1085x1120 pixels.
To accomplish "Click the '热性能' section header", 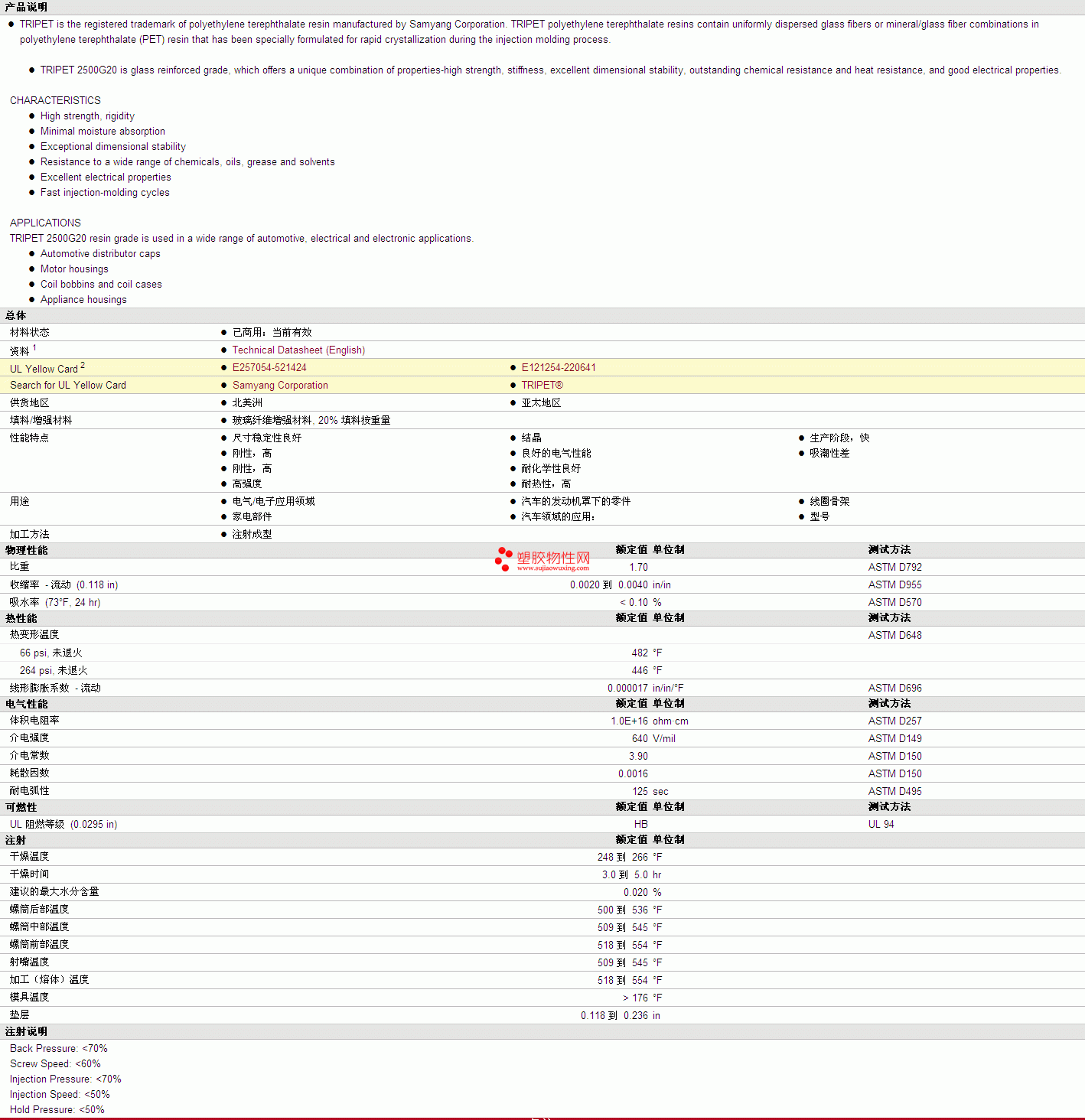I will (x=21, y=618).
